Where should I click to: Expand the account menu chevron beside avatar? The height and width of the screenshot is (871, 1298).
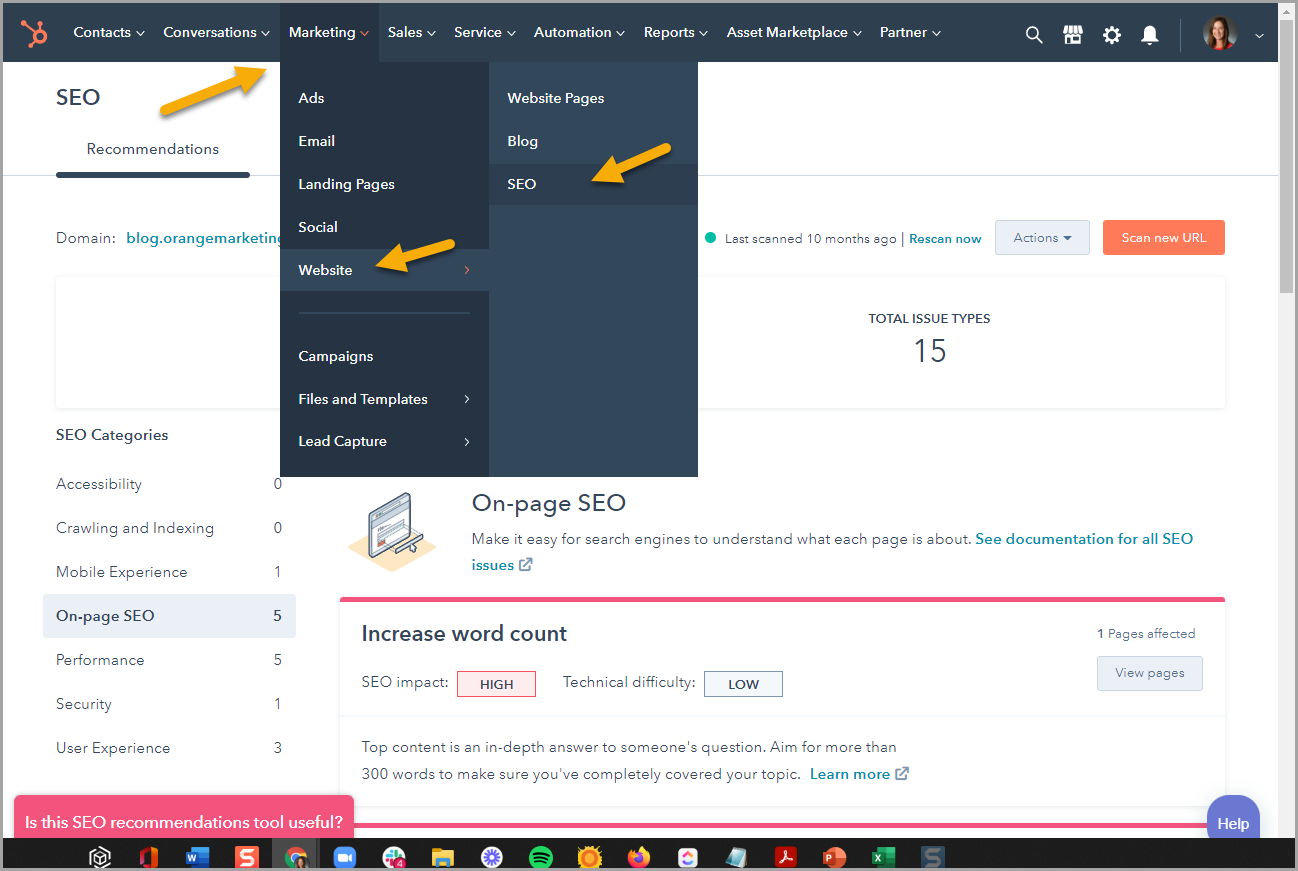click(x=1259, y=36)
